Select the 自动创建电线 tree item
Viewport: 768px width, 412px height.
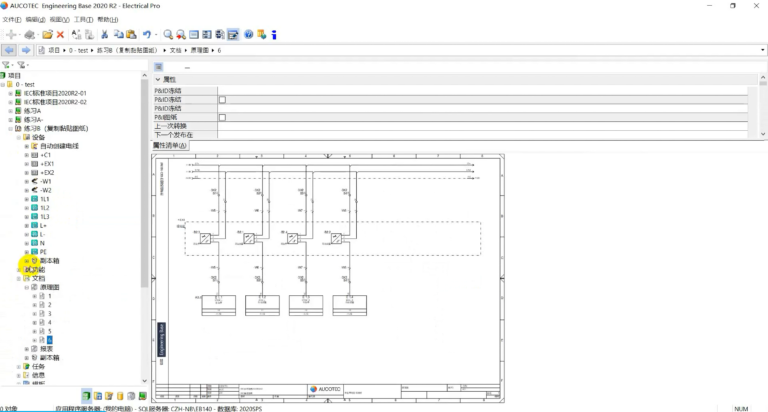[59, 146]
